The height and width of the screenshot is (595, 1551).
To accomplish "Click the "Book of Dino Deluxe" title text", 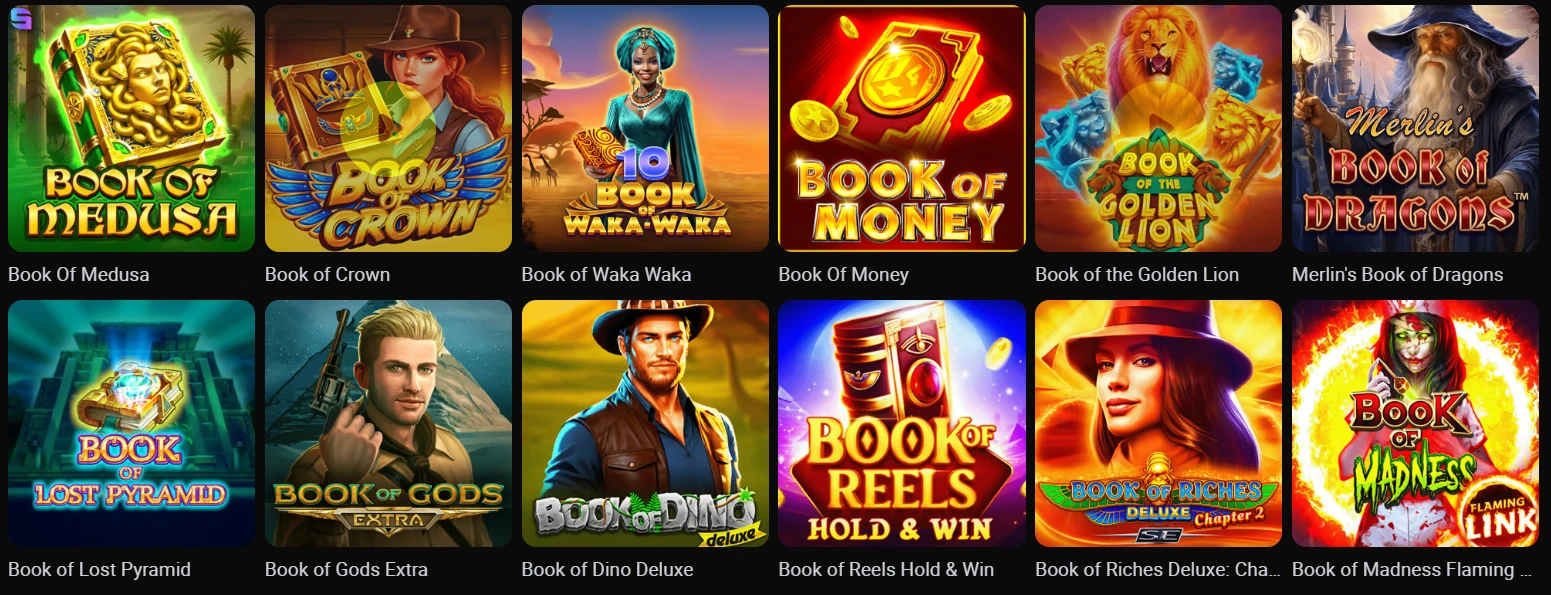I will (x=607, y=569).
